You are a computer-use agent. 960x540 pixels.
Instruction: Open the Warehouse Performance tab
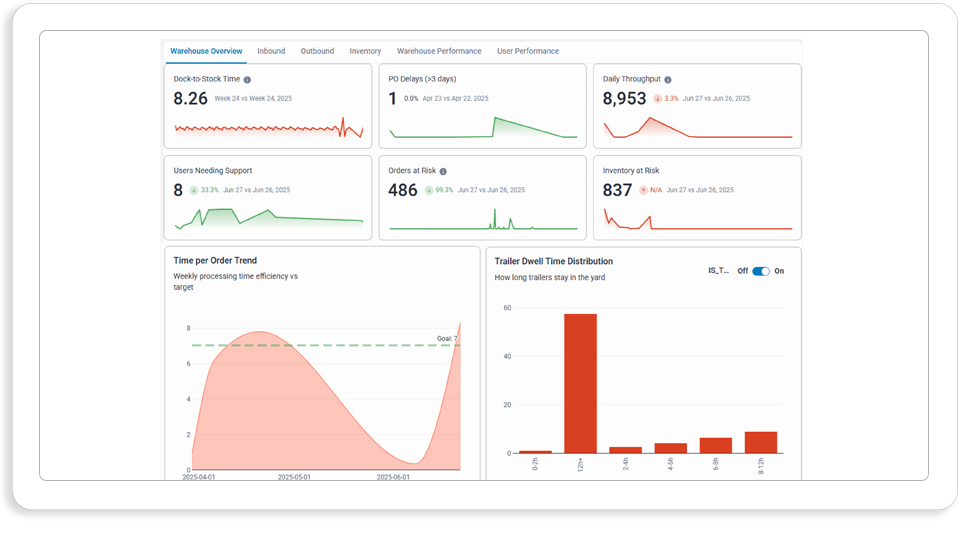tap(439, 51)
